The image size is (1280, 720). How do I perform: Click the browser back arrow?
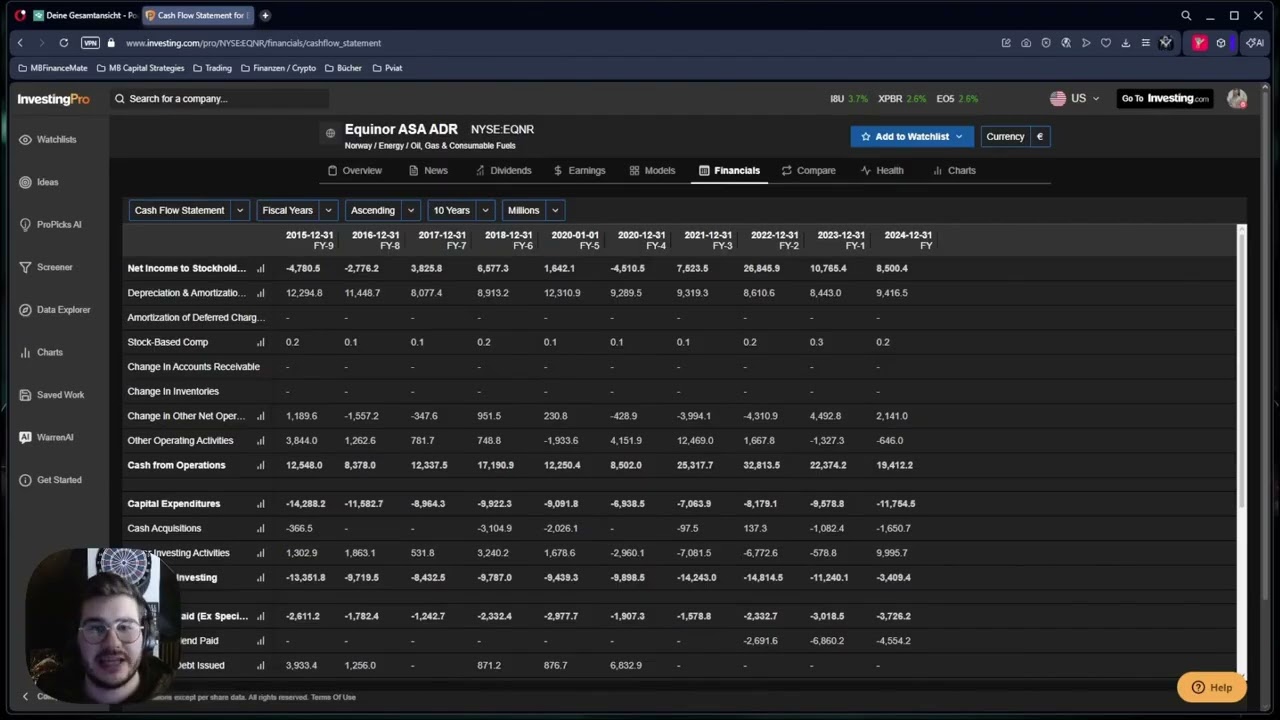click(20, 43)
